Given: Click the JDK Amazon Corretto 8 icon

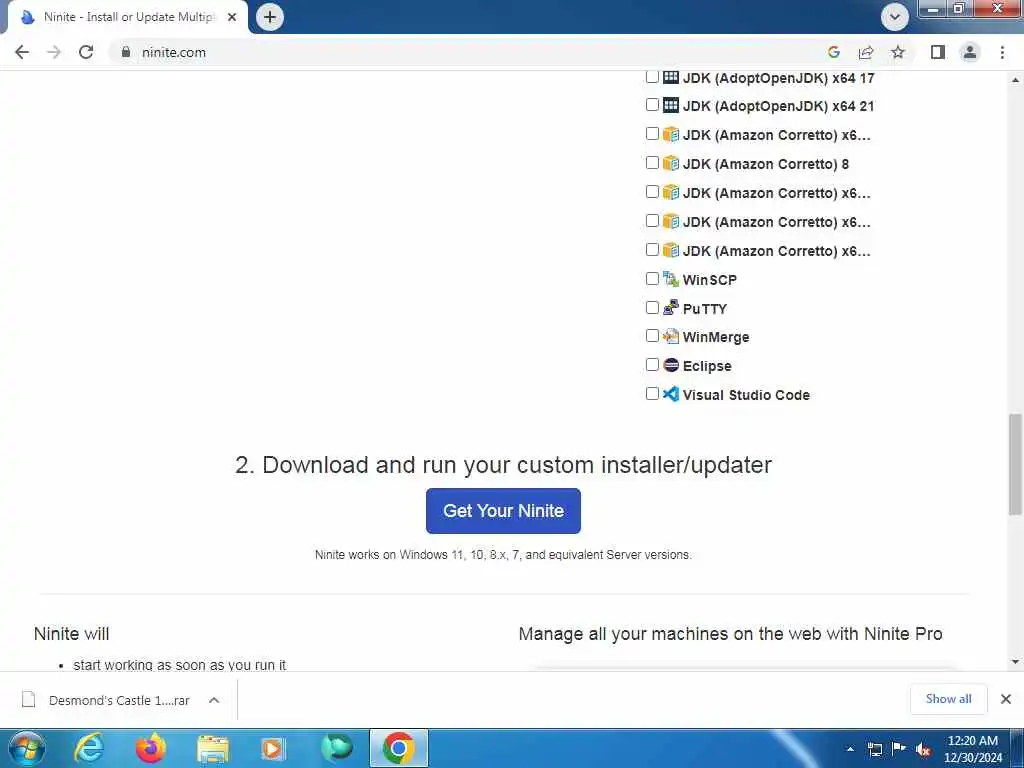Looking at the screenshot, I should (x=671, y=163).
